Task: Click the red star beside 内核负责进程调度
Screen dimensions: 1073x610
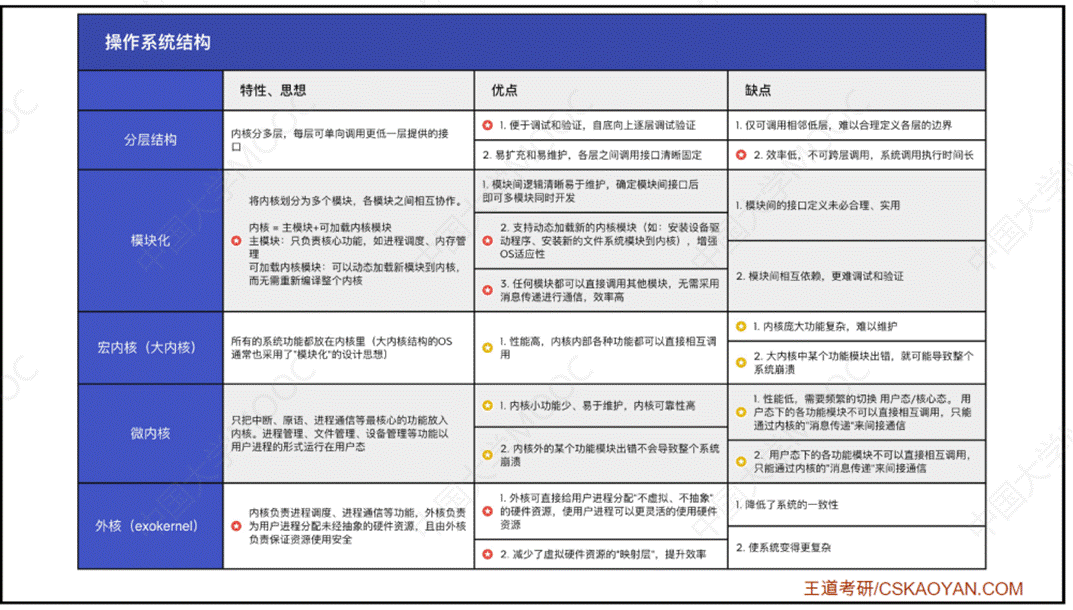Action: (x=236, y=526)
